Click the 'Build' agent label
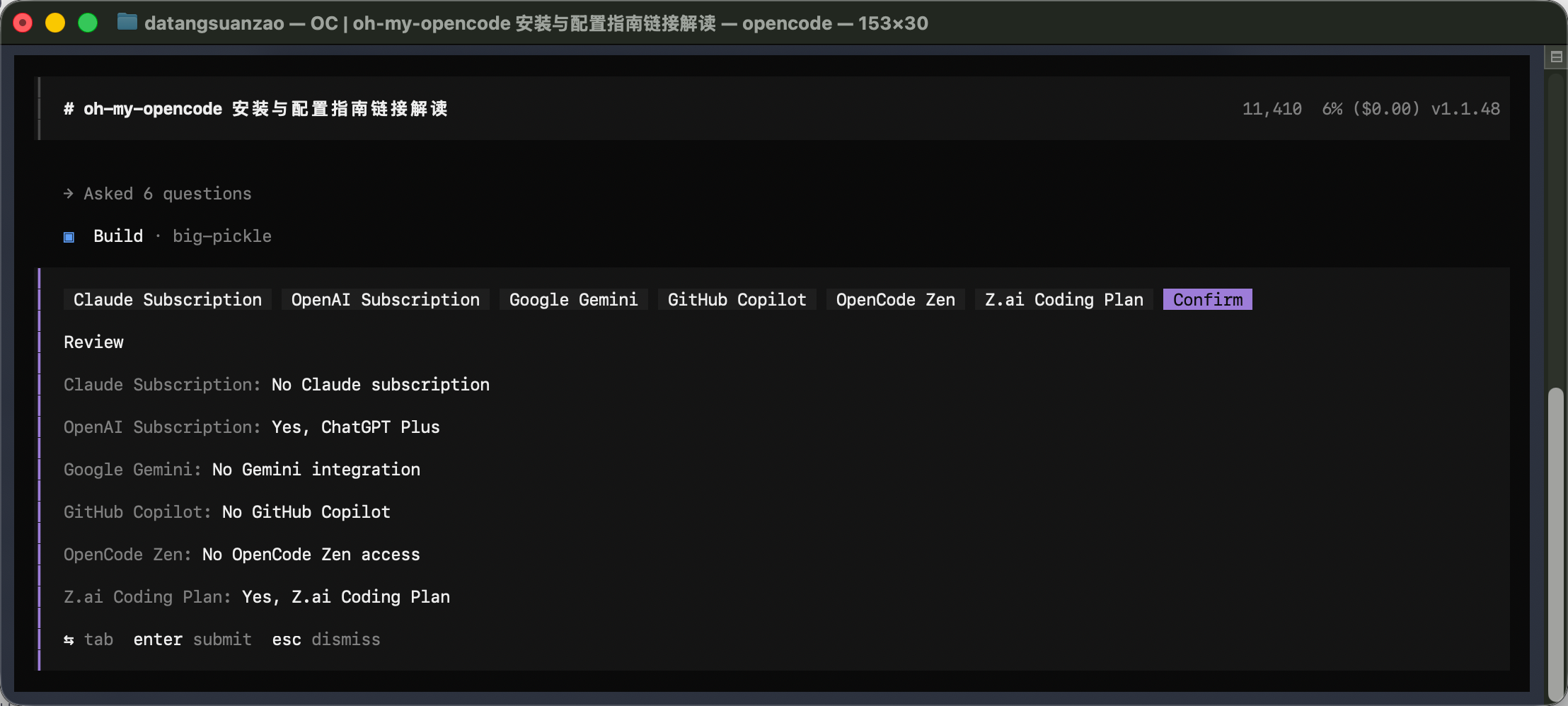The height and width of the screenshot is (706, 1568). pyautogui.click(x=118, y=236)
